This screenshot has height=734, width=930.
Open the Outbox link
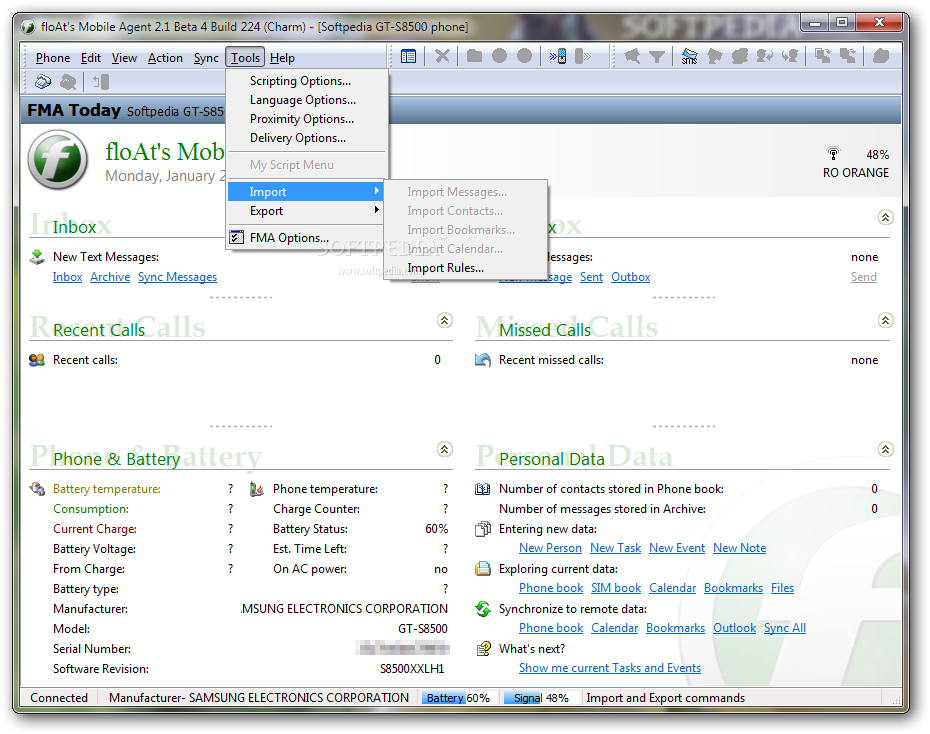(x=630, y=277)
